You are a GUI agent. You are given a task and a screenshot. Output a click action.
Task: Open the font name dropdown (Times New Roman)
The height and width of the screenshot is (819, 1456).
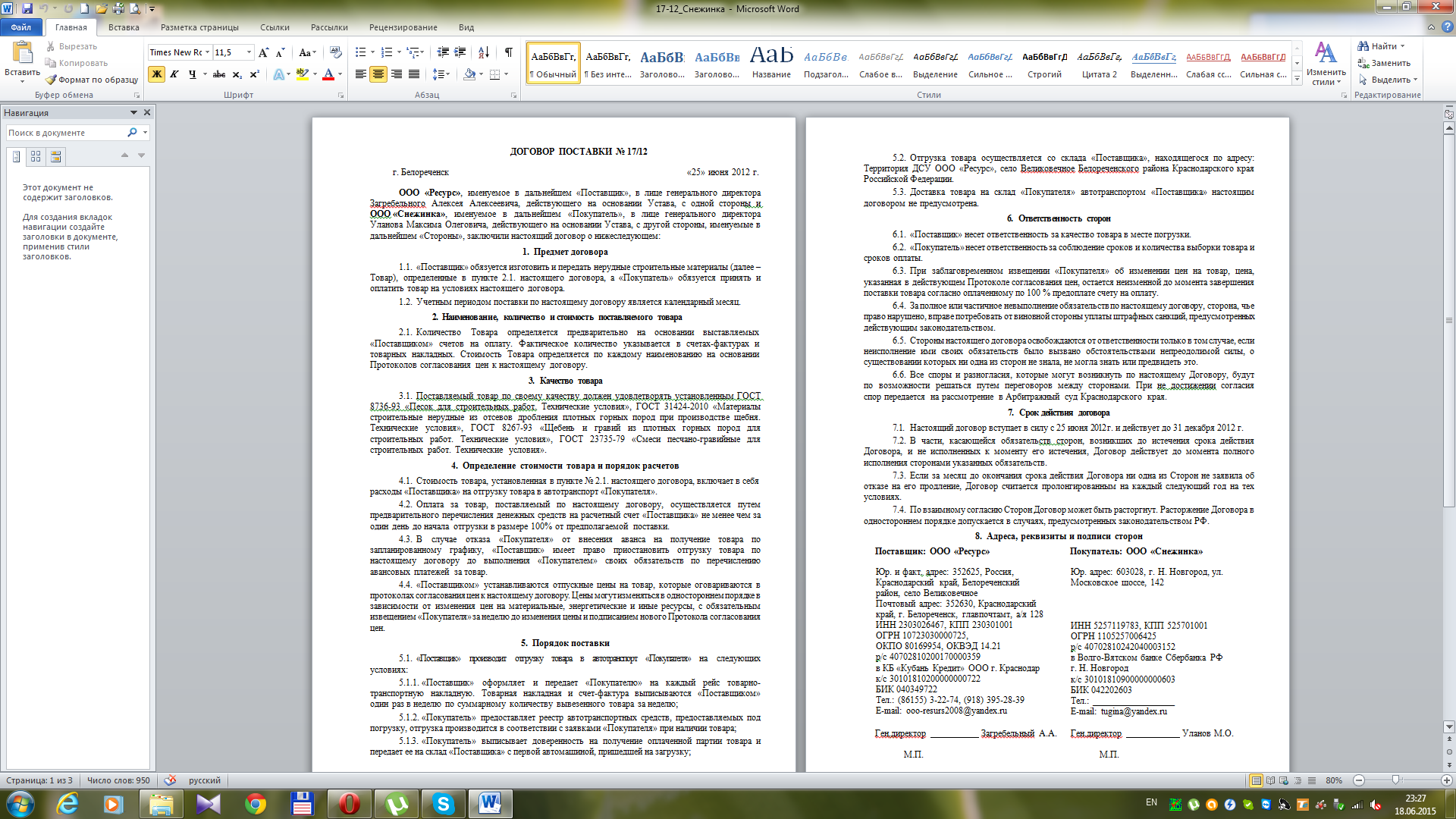(208, 52)
